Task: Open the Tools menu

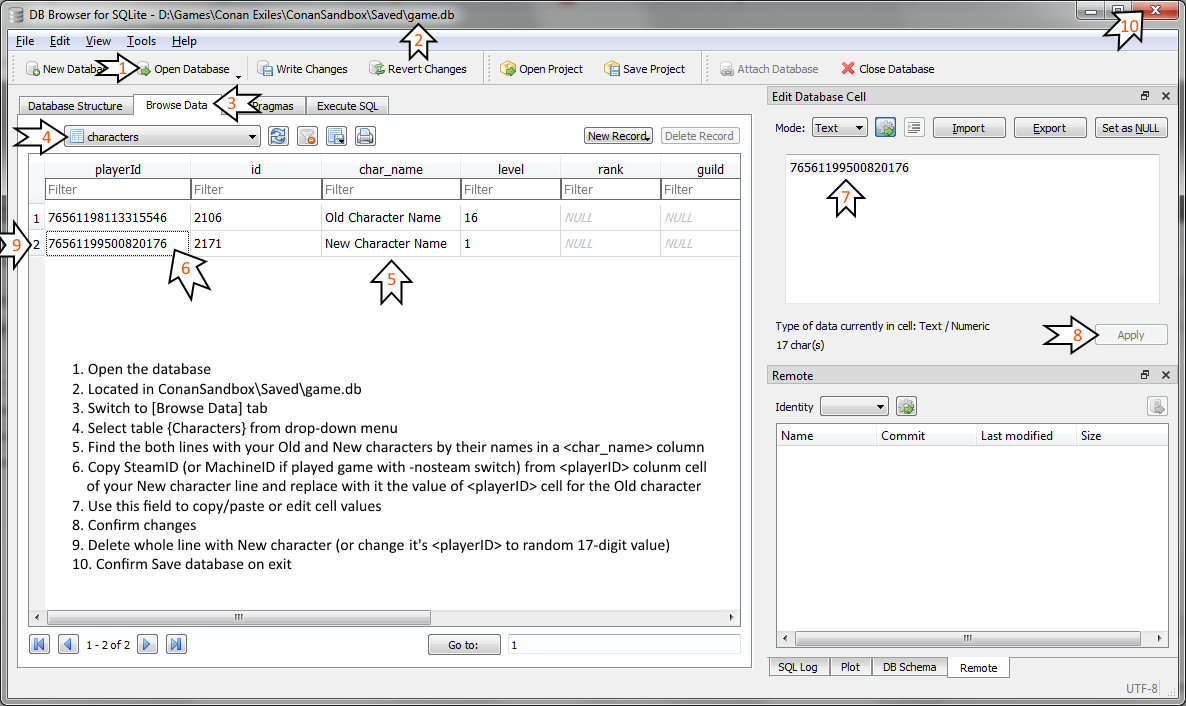Action: 141,41
